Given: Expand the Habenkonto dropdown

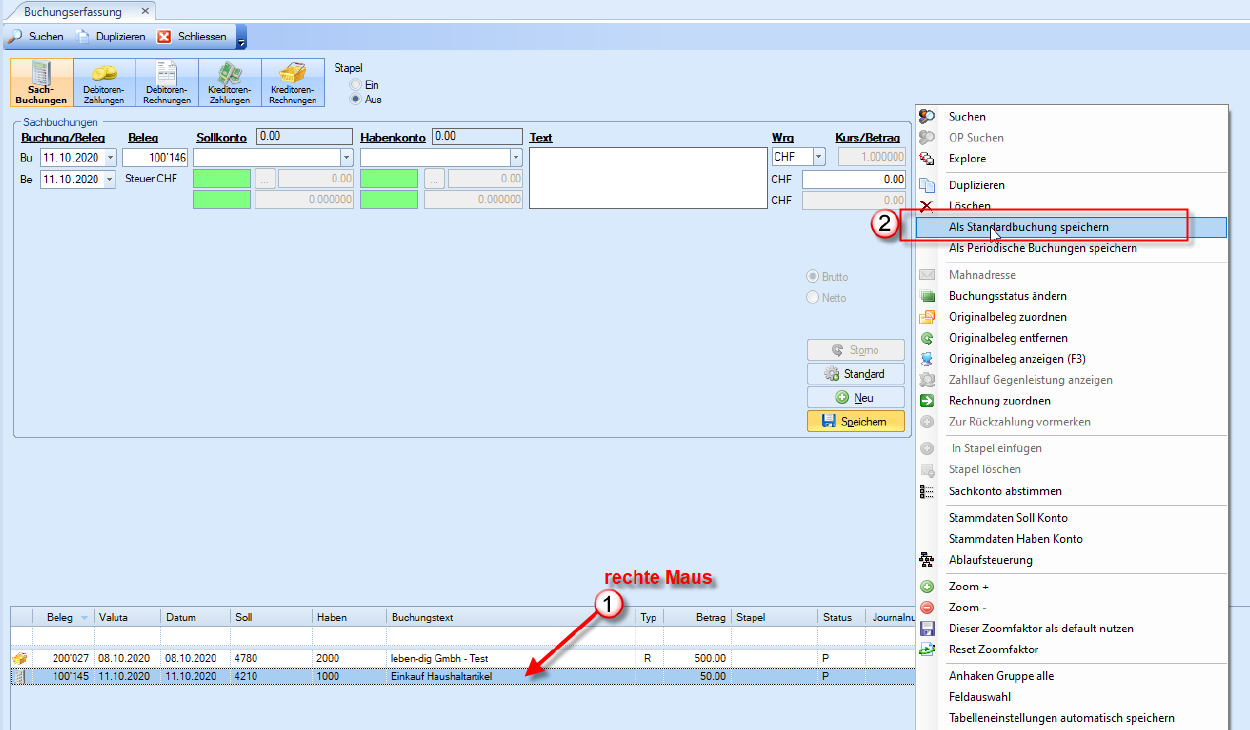Looking at the screenshot, I should [x=516, y=158].
